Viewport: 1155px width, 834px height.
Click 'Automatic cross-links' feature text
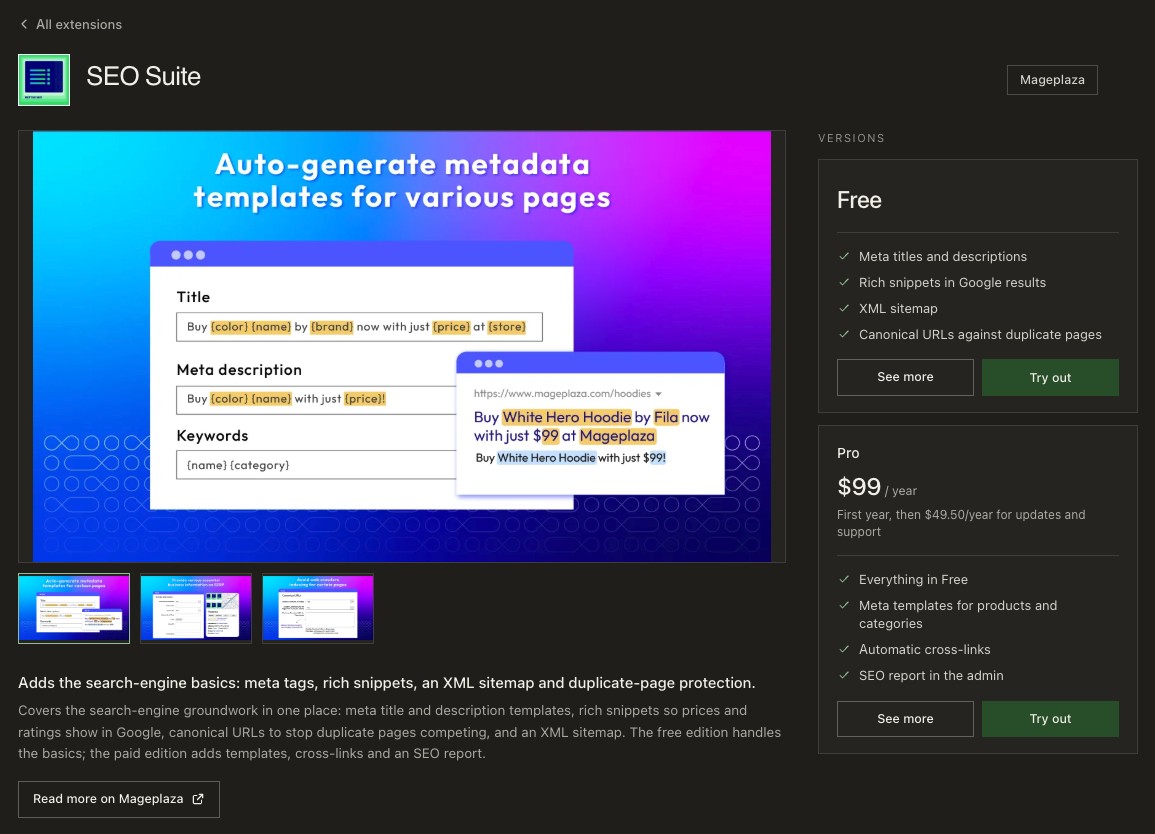point(924,650)
